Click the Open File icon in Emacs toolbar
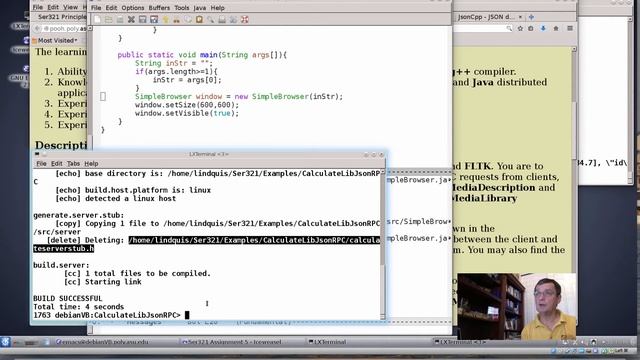Screen dimensions: 640x360 [109, 19]
